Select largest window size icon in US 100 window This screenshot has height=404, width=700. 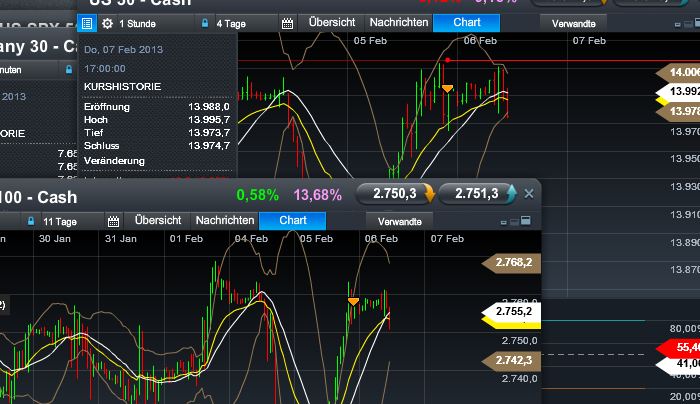(x=526, y=221)
